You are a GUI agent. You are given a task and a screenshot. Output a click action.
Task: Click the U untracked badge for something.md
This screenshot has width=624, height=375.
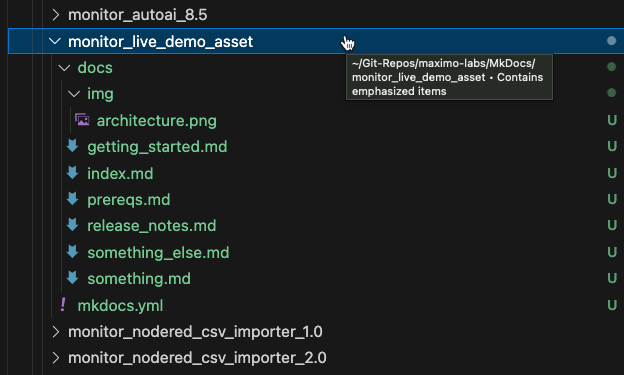612,278
